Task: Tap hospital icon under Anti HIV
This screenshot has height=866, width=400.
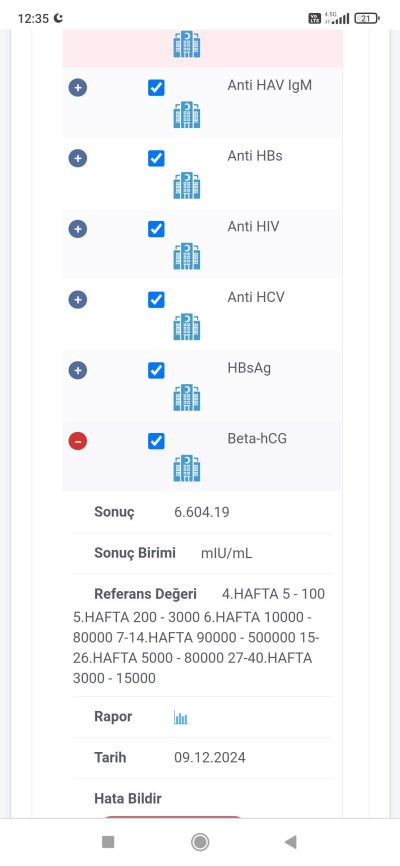Action: click(187, 256)
